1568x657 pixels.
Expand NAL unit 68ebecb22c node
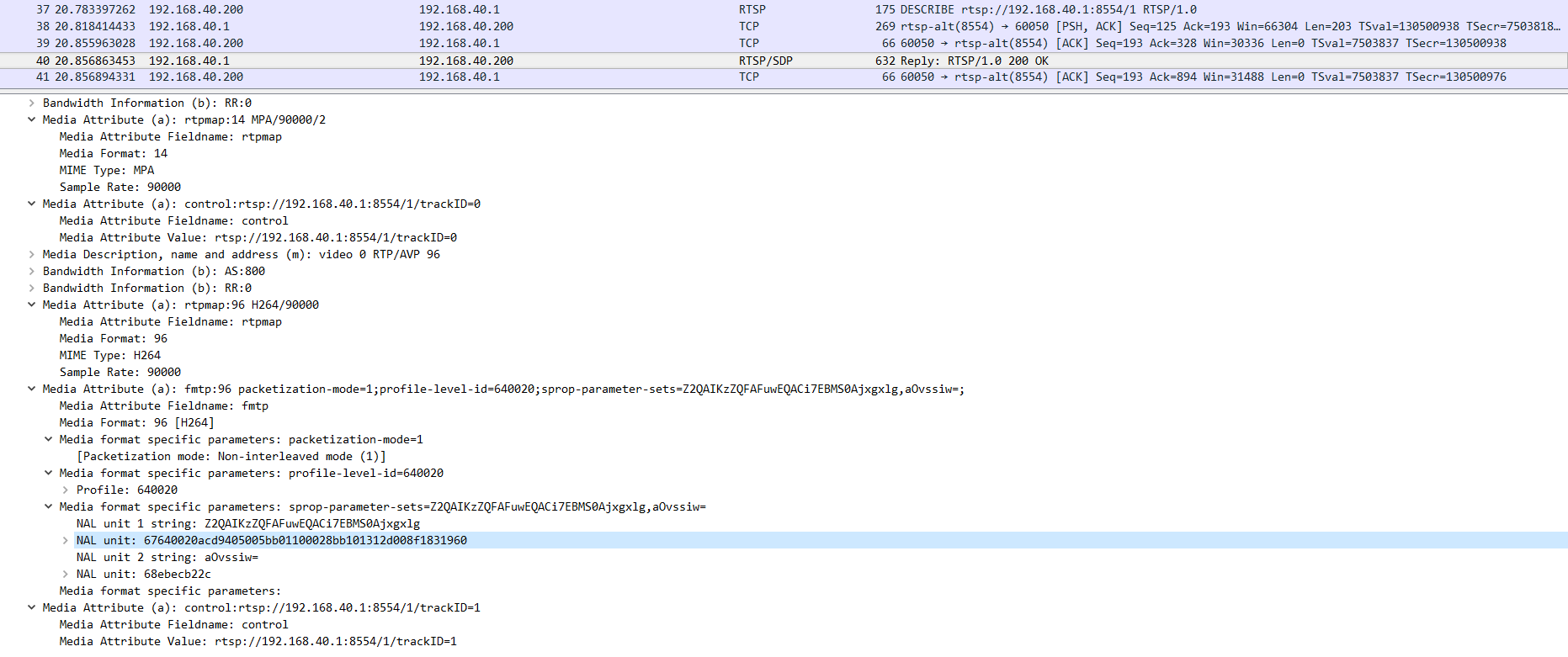click(x=65, y=574)
